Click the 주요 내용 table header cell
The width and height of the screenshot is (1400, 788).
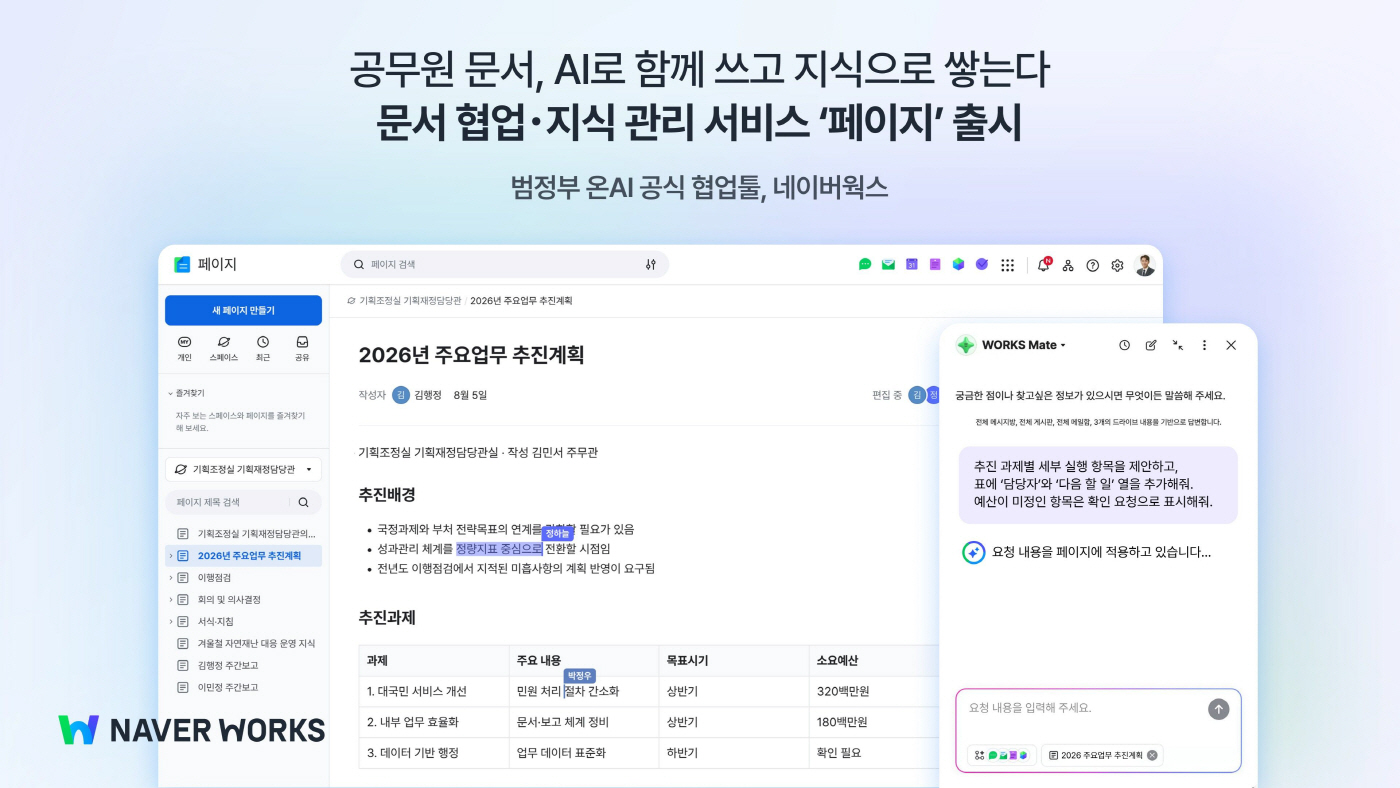point(584,661)
